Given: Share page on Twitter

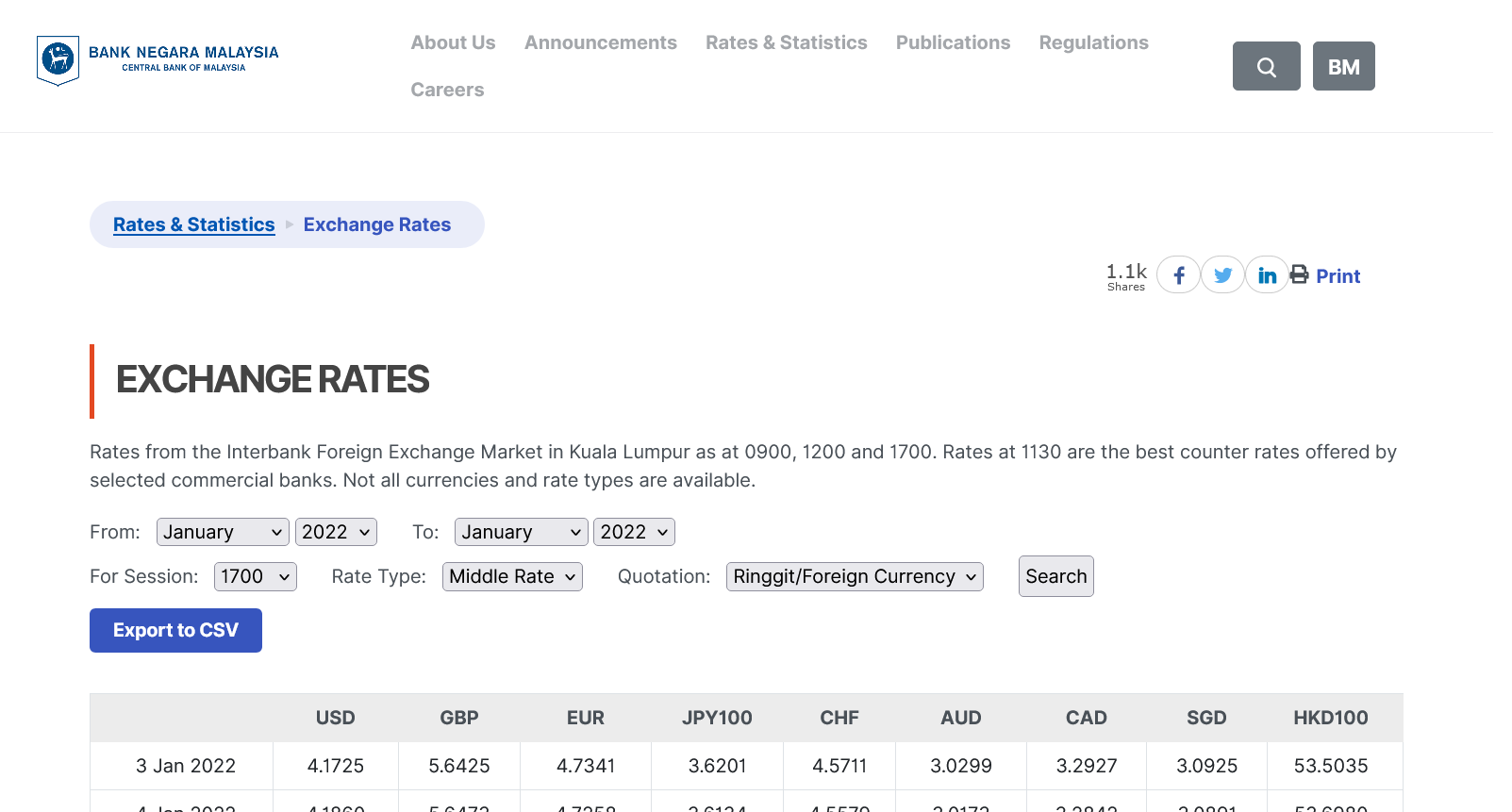Looking at the screenshot, I should pyautogui.click(x=1222, y=275).
